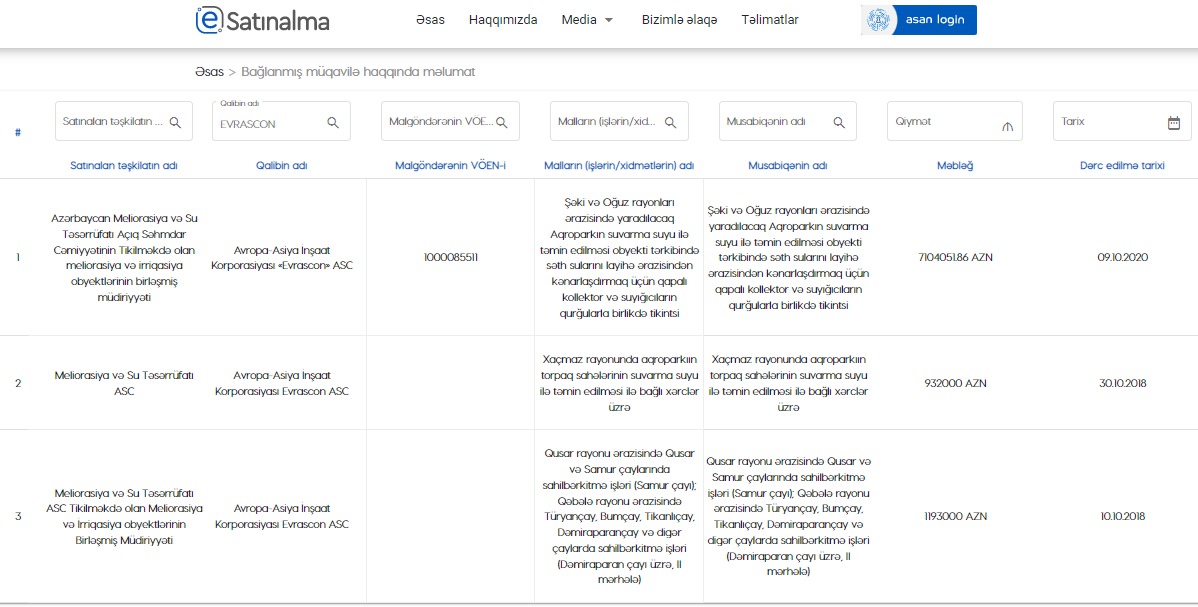Focus the Satınalan təşkilatın filter input
This screenshot has width=1198, height=607.
124,122
